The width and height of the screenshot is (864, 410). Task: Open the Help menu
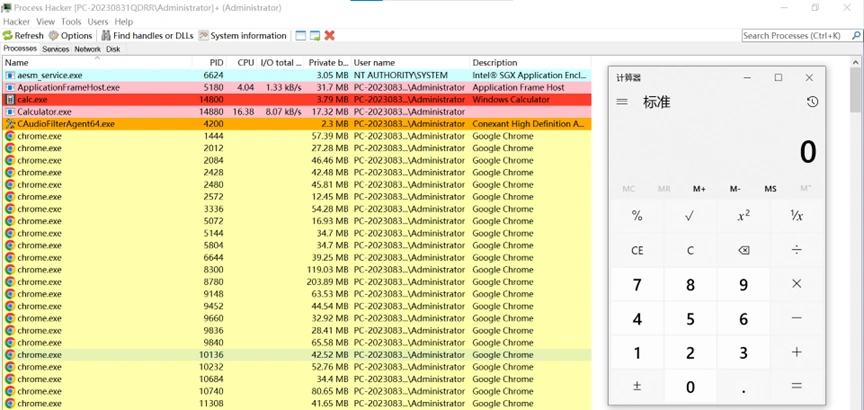(x=124, y=21)
